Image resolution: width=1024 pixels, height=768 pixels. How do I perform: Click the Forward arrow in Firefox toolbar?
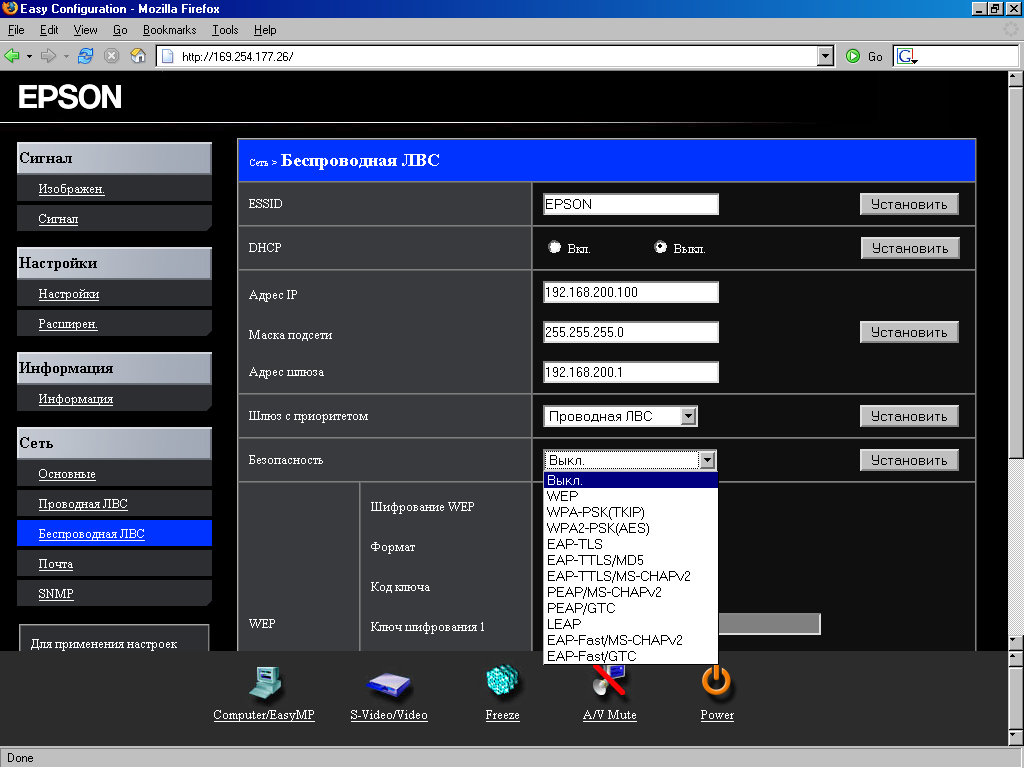[48, 56]
